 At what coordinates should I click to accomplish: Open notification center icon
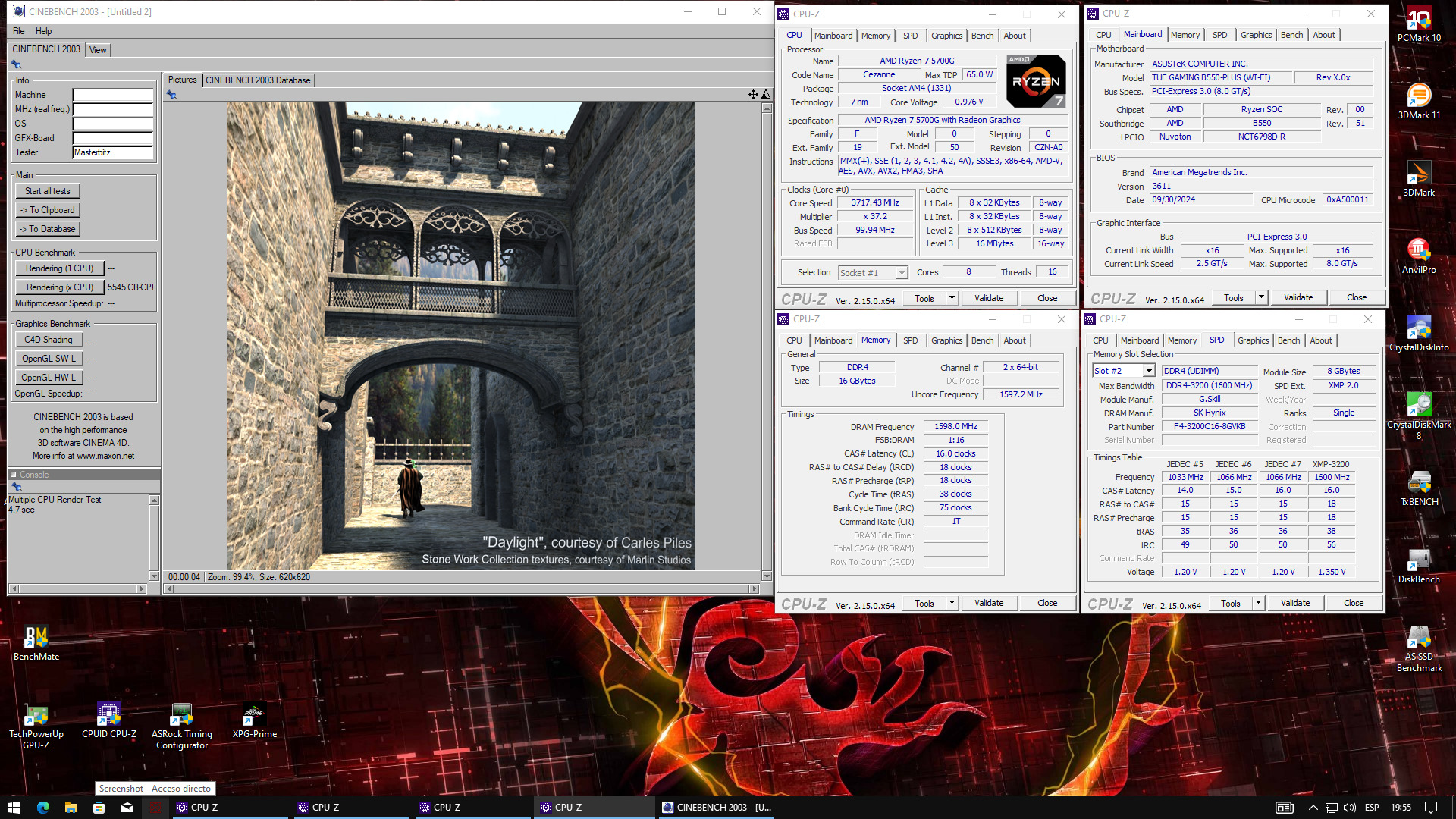tap(1430, 808)
